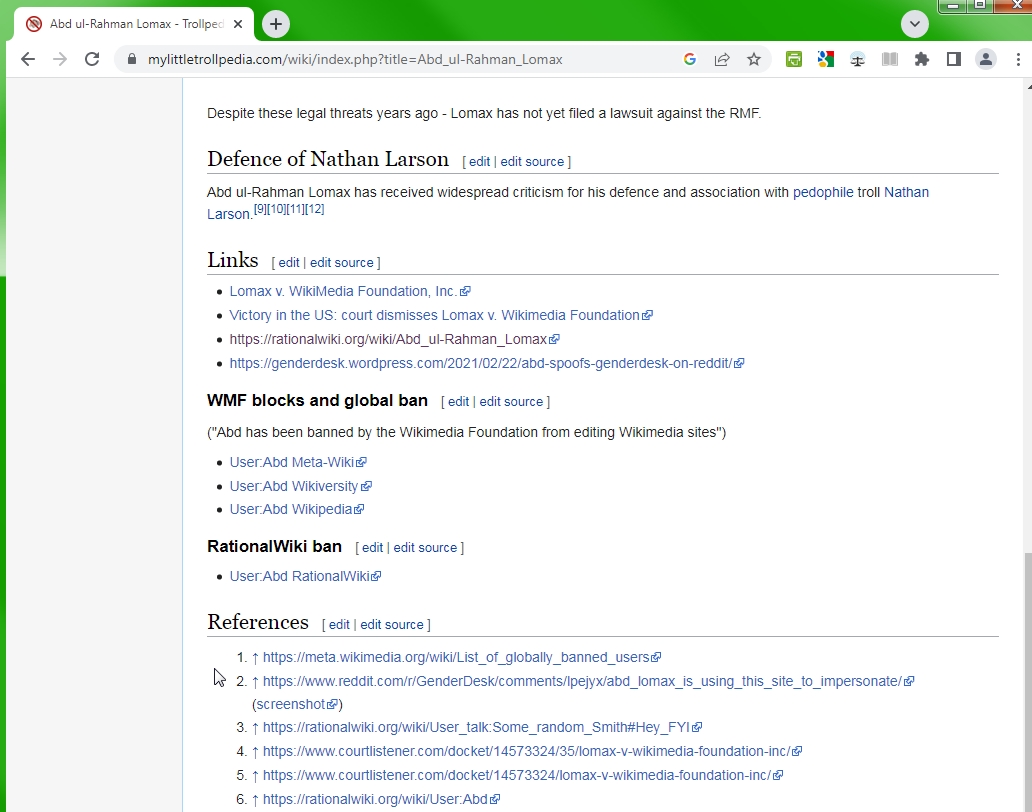Click the vertical page scrollbar thumb
Image resolution: width=1032 pixels, height=812 pixels.
pyautogui.click(x=1027, y=682)
